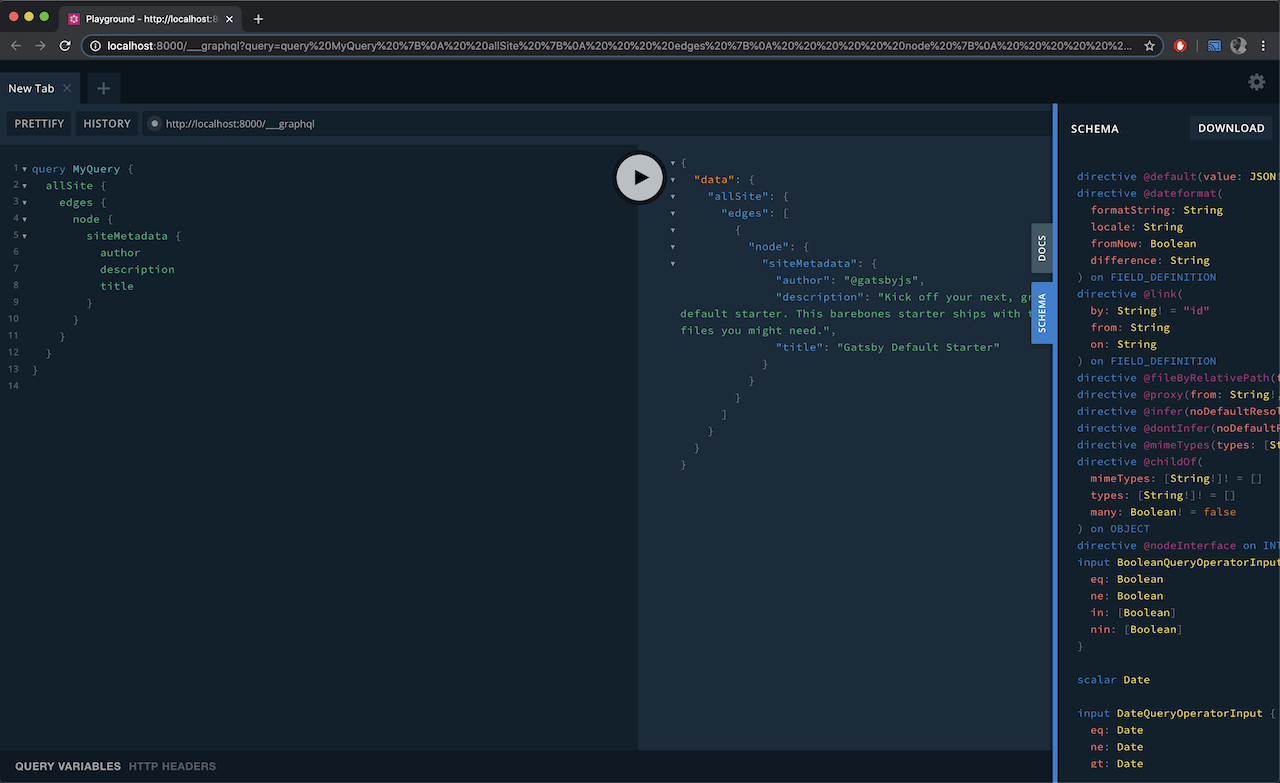Open the DOCS side panel
1280x783 pixels.
(1042, 248)
